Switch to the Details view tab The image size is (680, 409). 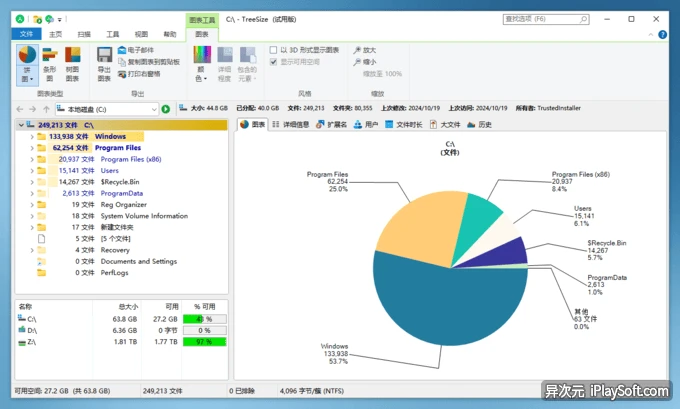[x=291, y=124]
